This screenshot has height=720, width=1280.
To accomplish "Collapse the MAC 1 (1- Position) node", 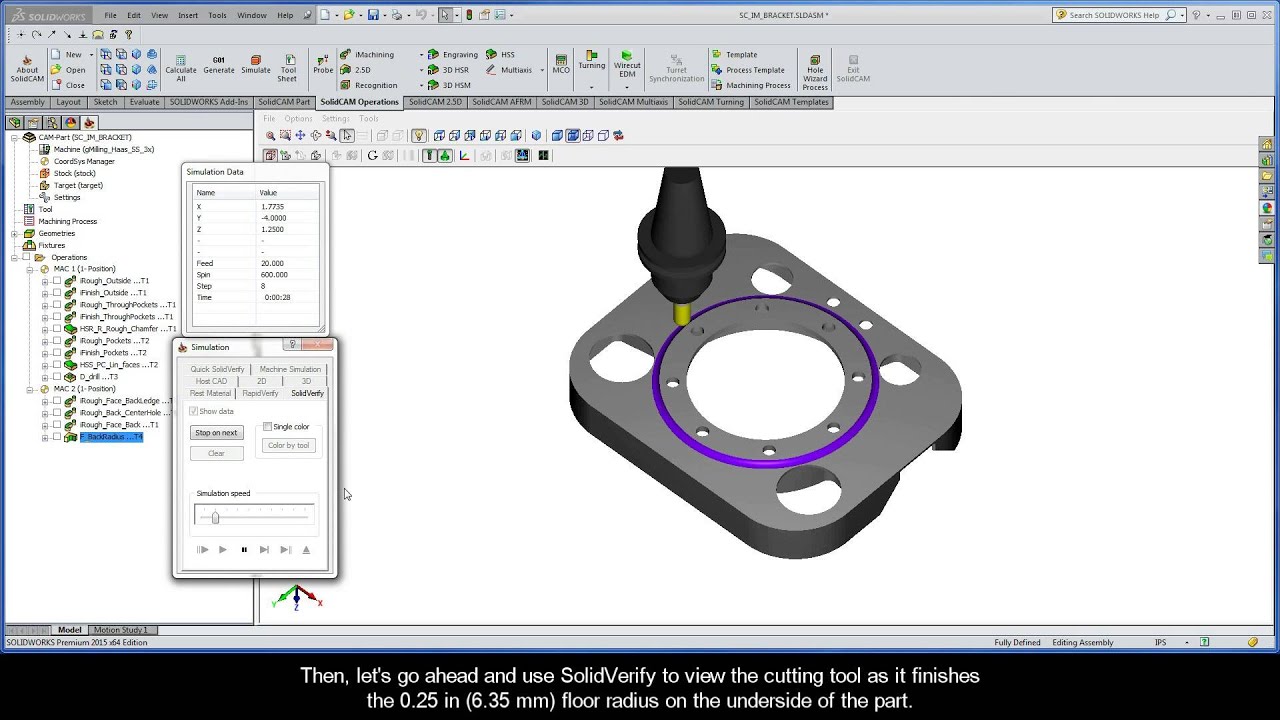I will click(30, 269).
